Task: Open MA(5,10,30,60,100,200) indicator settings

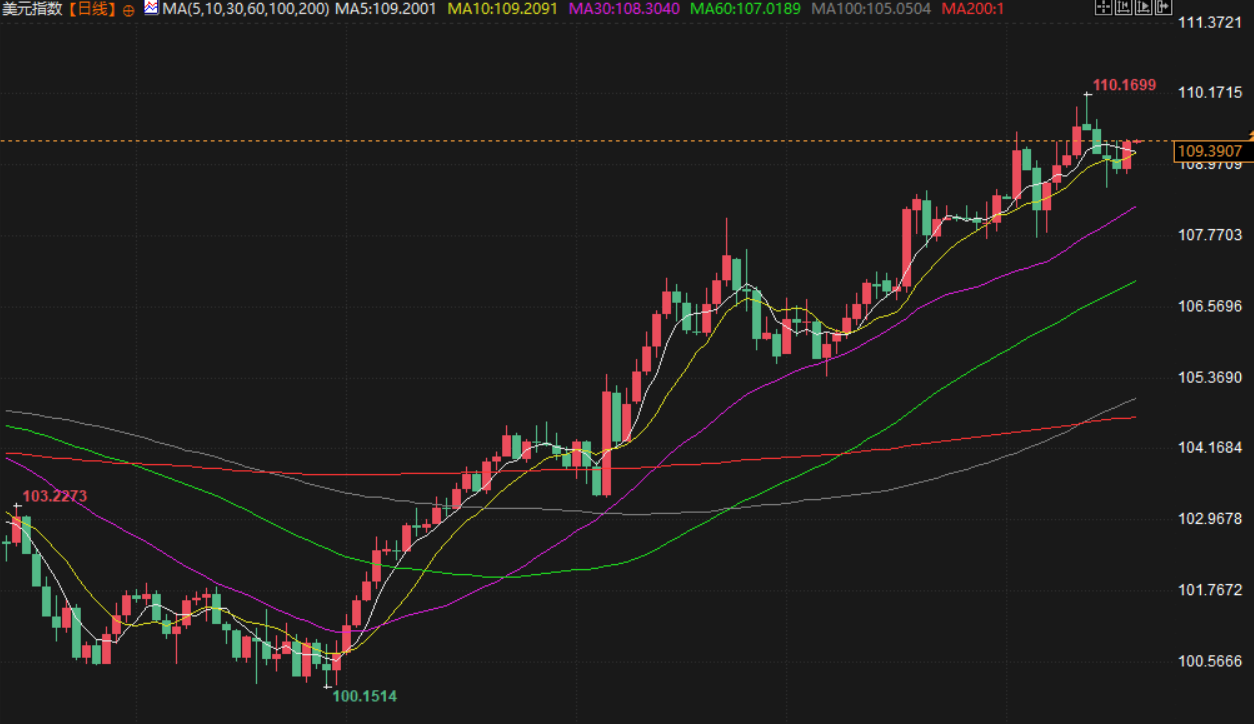Action: tap(245, 8)
